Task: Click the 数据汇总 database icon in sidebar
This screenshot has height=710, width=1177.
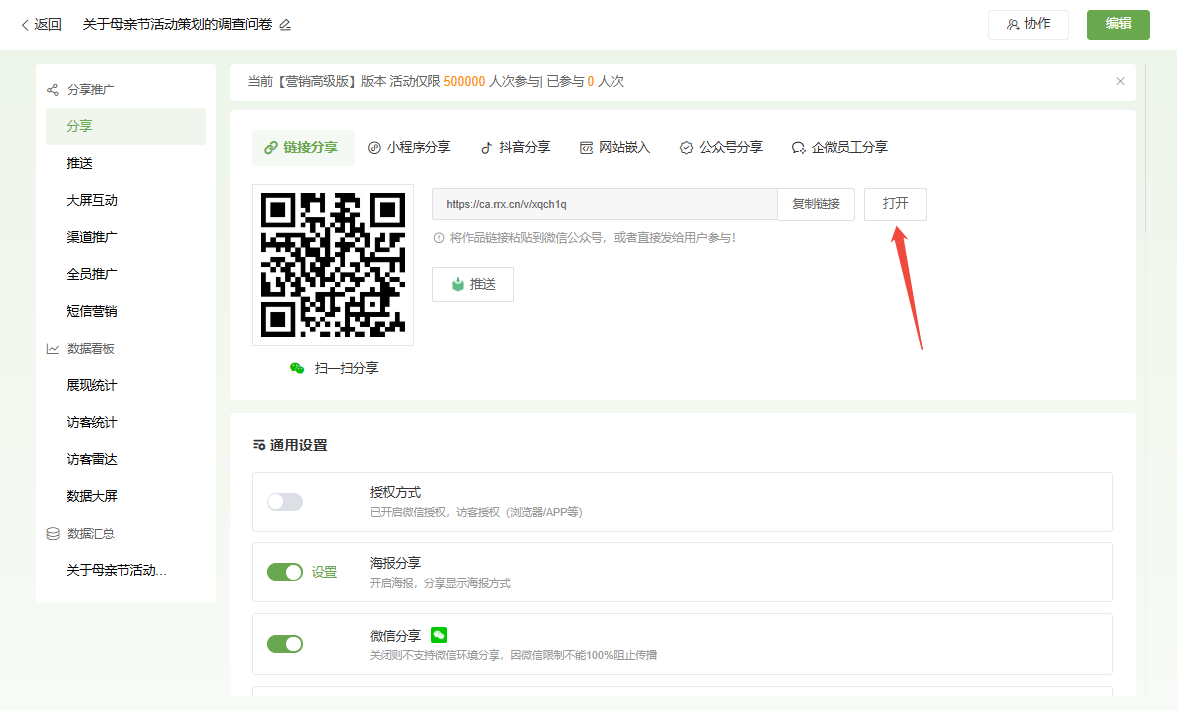Action: [x=53, y=534]
